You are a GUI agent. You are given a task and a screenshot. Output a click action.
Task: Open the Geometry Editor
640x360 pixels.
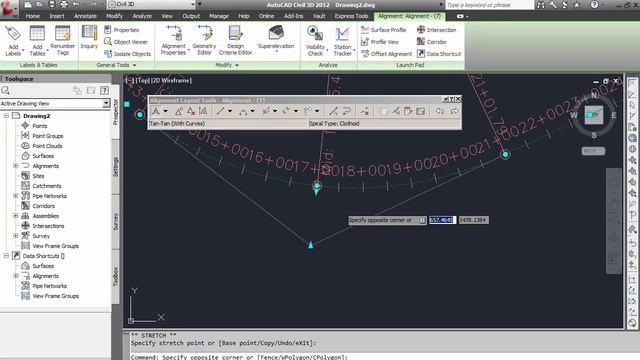tap(204, 40)
